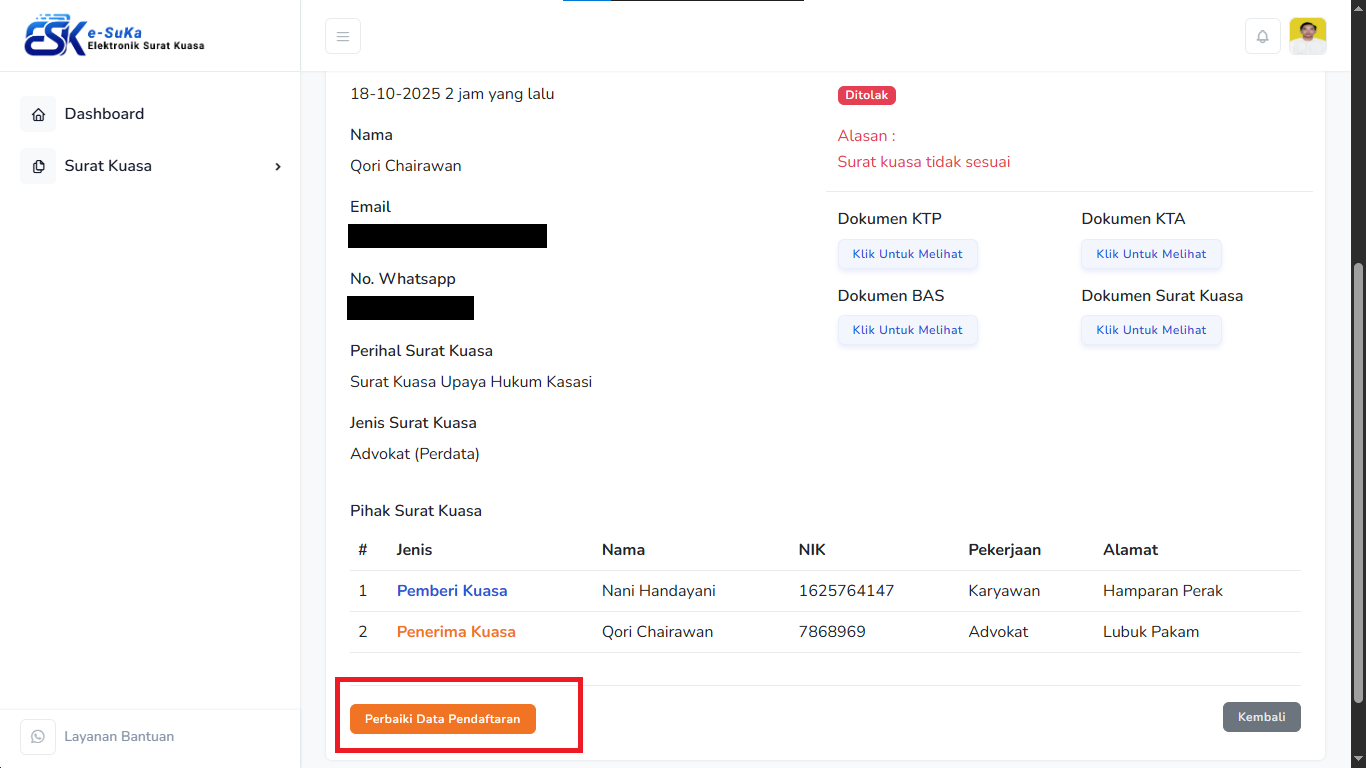Click the Ditolak status badge

point(866,96)
